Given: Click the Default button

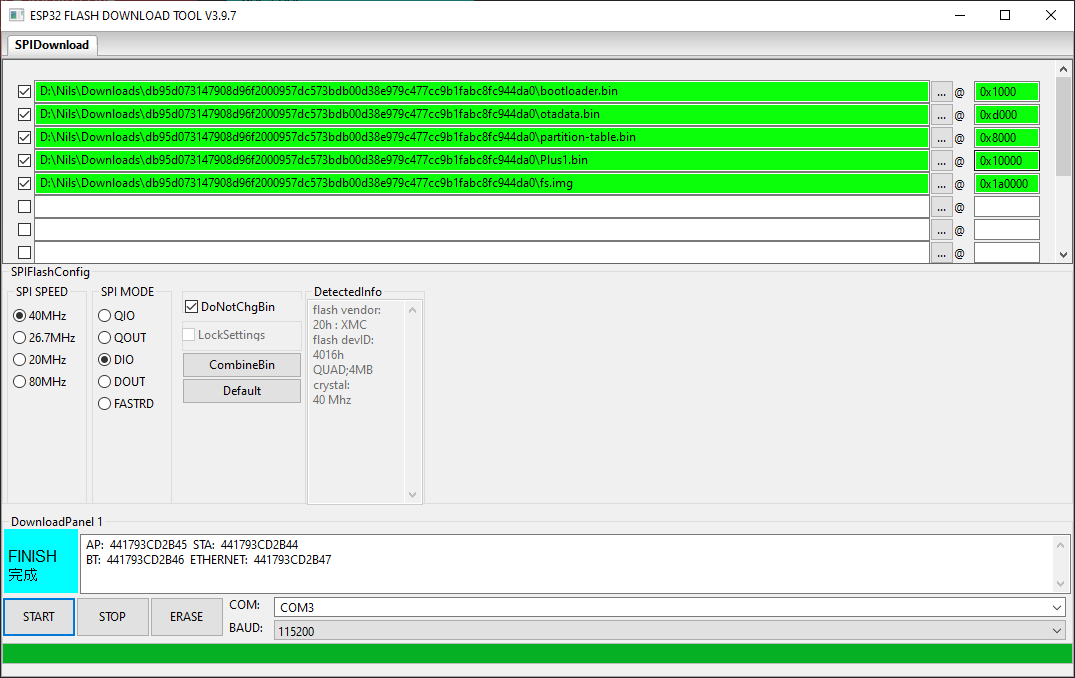Looking at the screenshot, I should pos(242,391).
